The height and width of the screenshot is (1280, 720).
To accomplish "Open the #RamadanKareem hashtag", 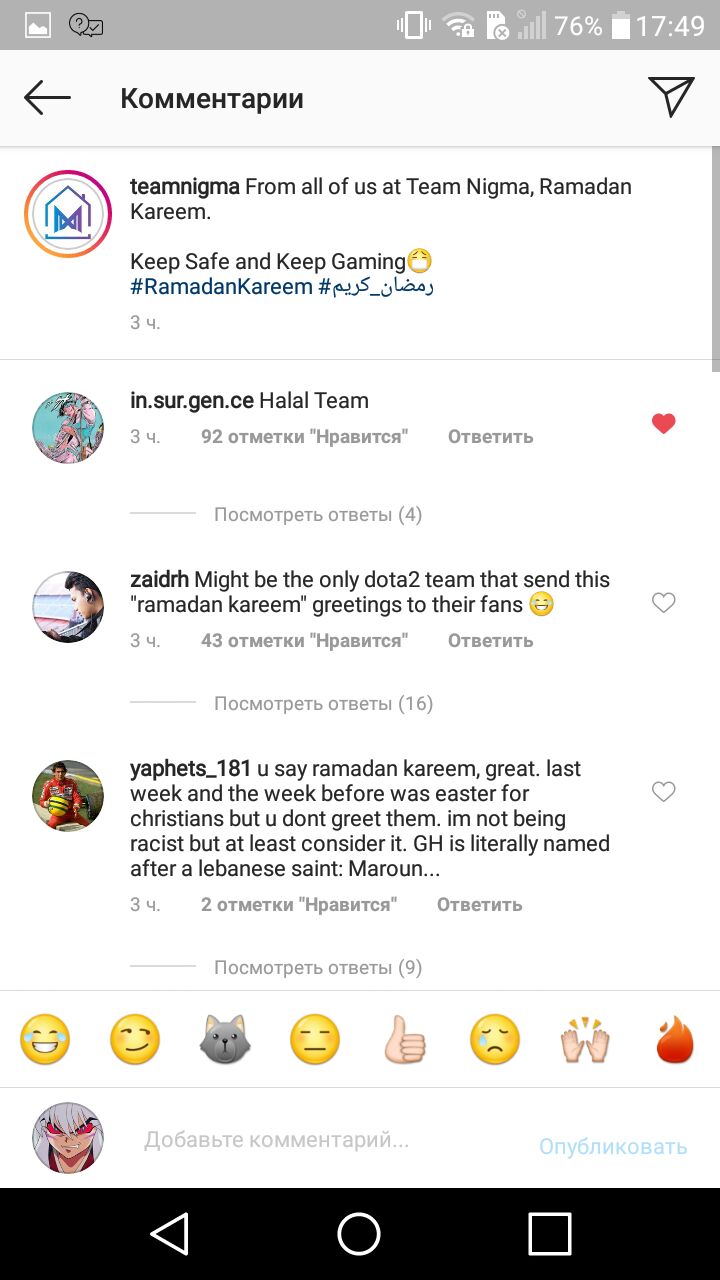I will (221, 287).
